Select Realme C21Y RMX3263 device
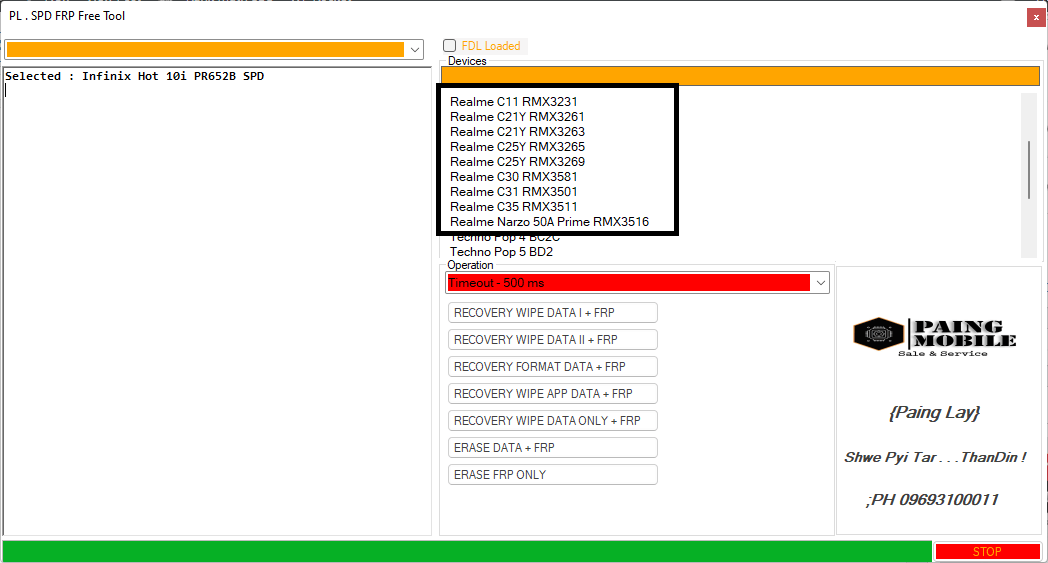The height and width of the screenshot is (563, 1048). click(517, 132)
